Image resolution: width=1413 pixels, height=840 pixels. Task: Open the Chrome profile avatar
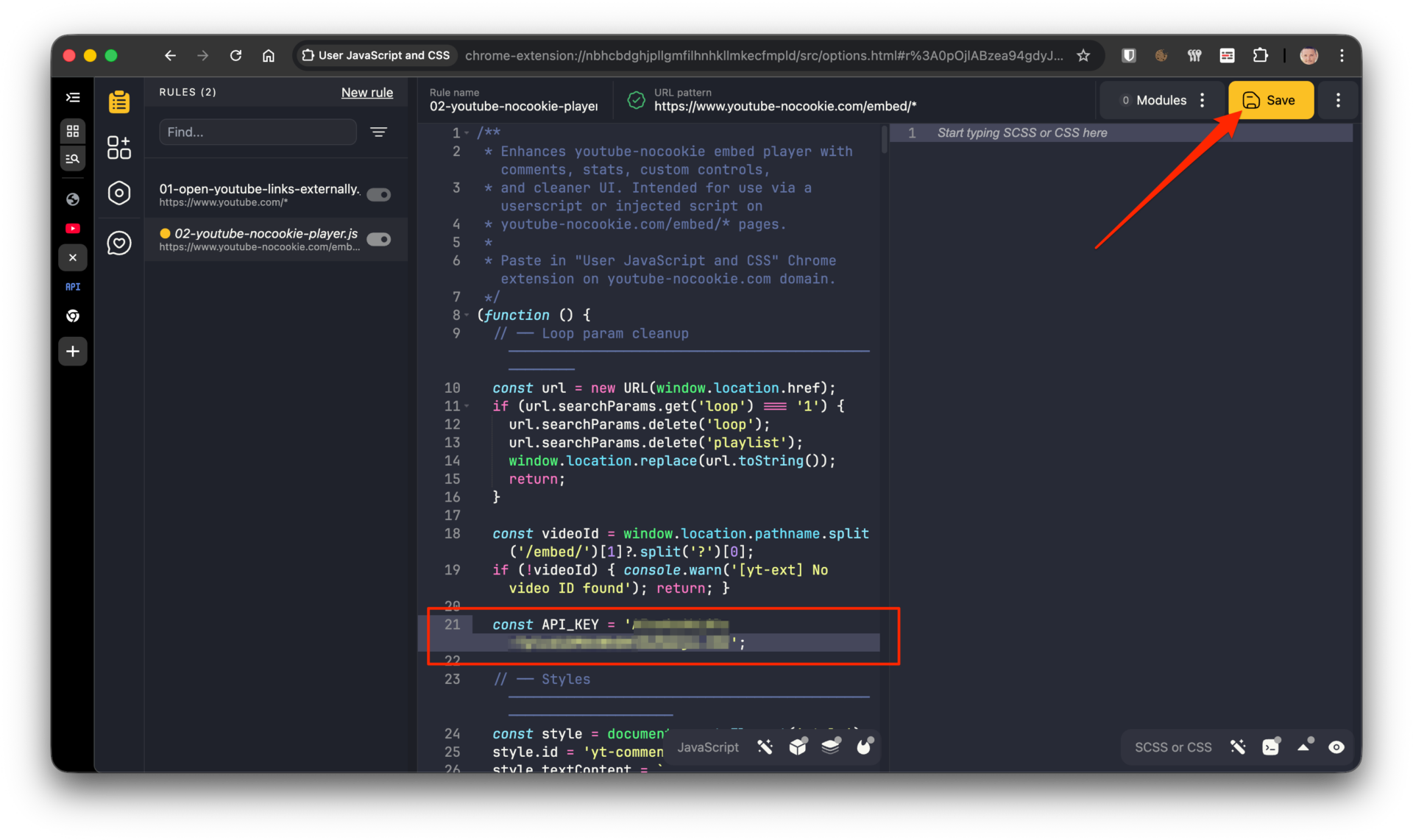1308,55
